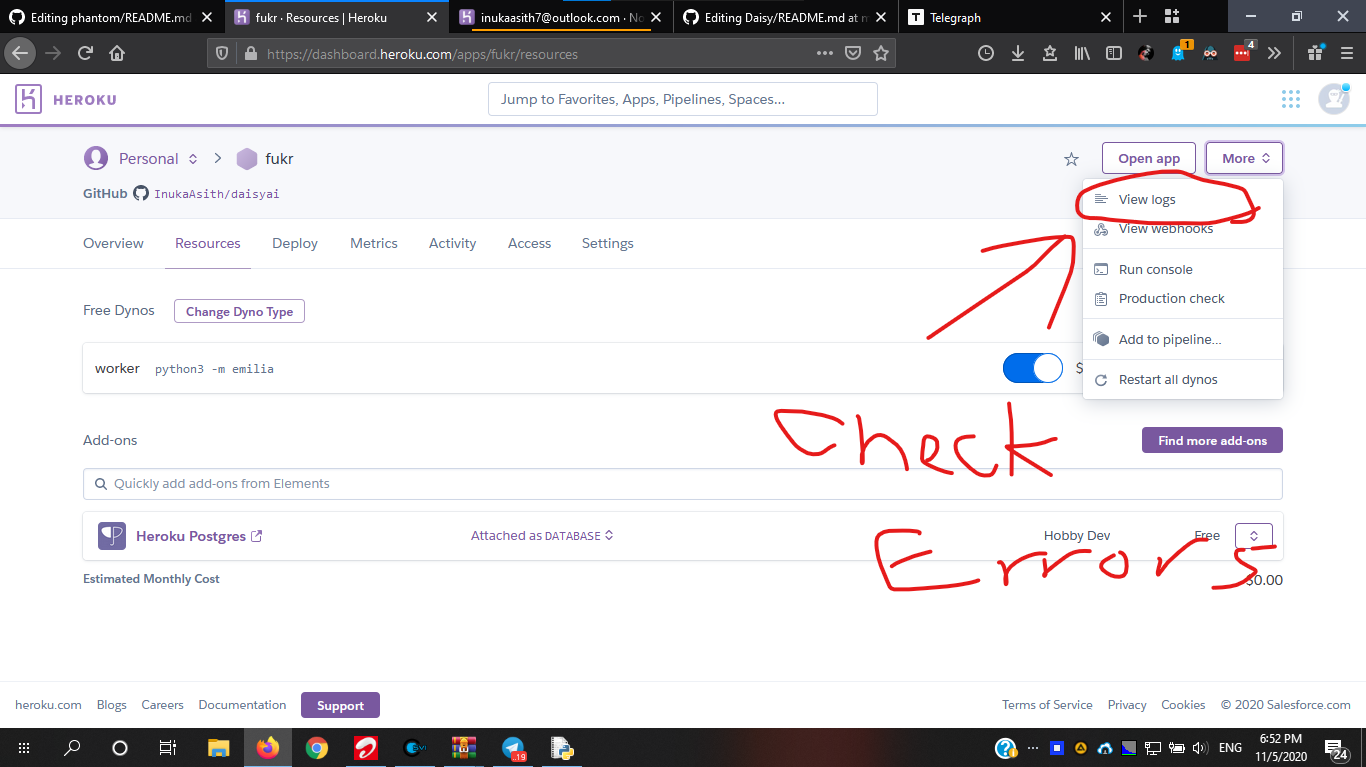1366x767 pixels.
Task: Switch to the Telegraph browser tab
Action: 1010,17
